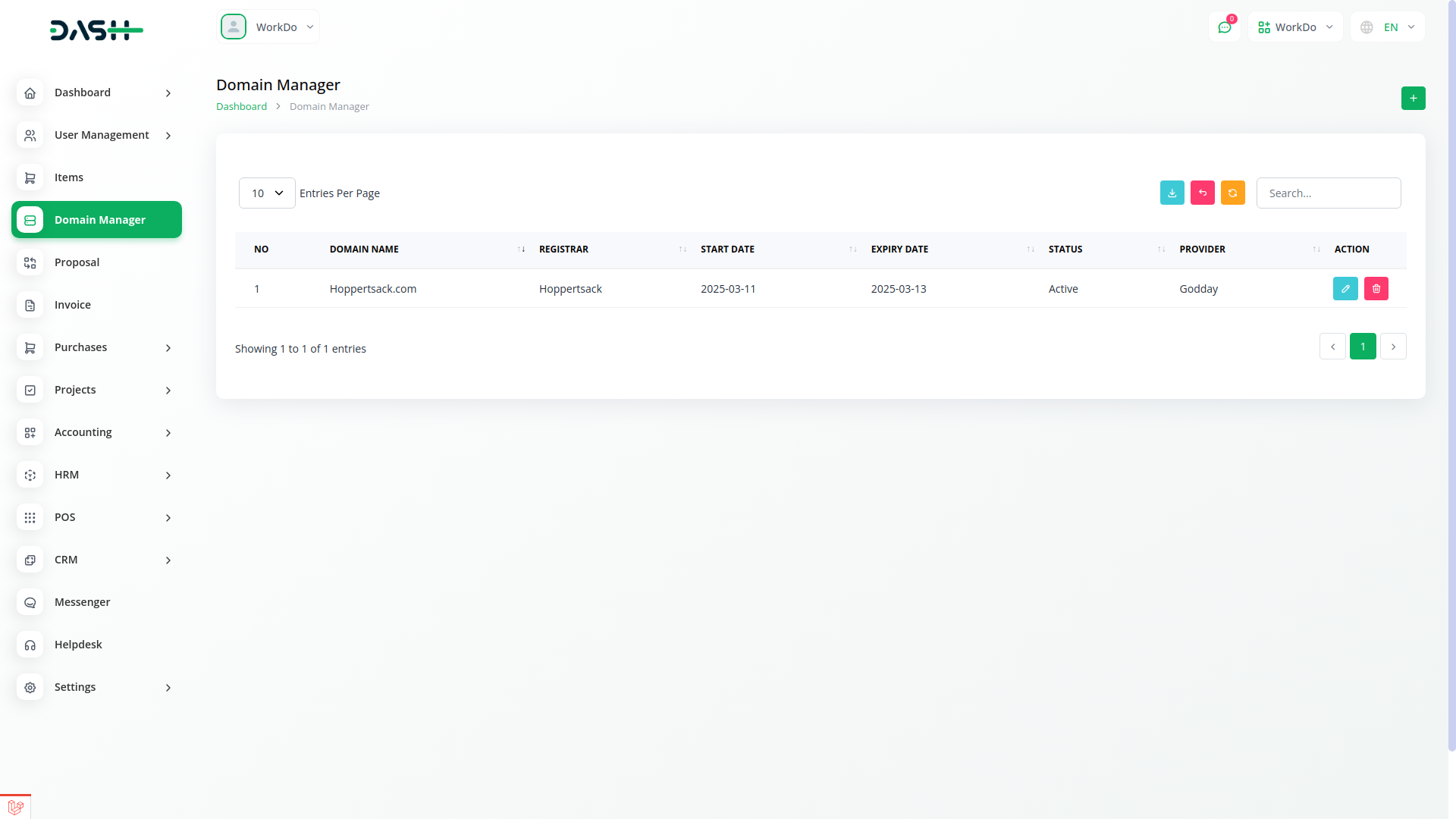This screenshot has width=1456, height=819.
Task: Click the Search input field
Action: pyautogui.click(x=1328, y=193)
